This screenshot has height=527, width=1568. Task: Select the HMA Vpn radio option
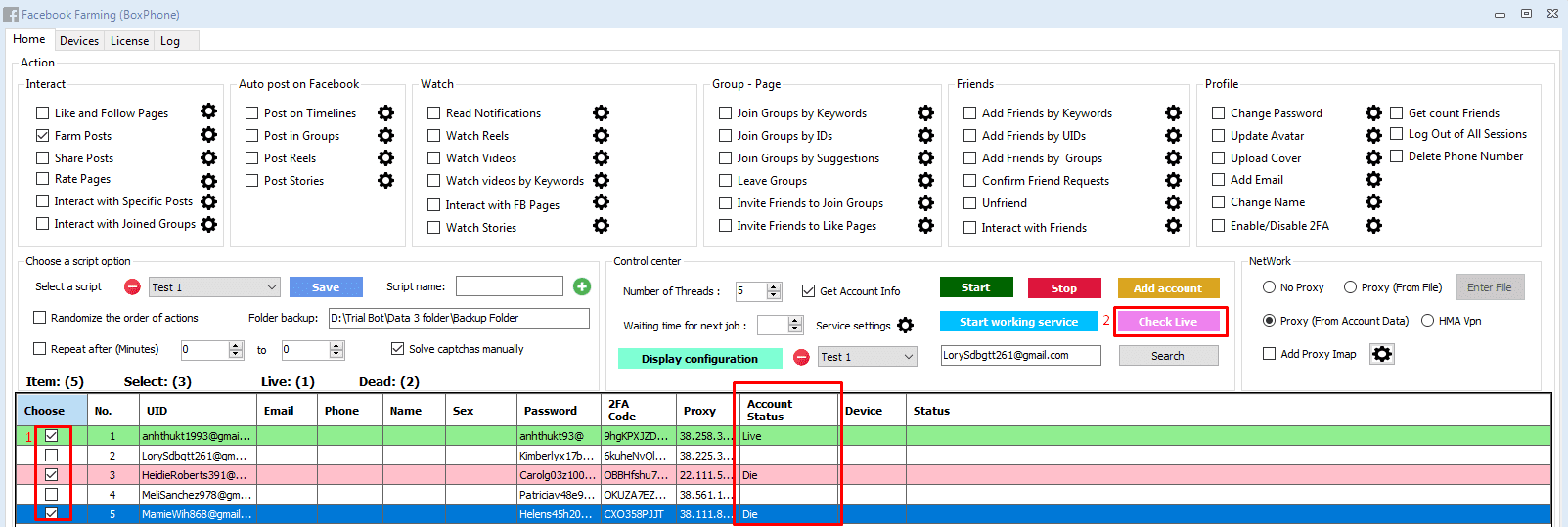(1427, 321)
